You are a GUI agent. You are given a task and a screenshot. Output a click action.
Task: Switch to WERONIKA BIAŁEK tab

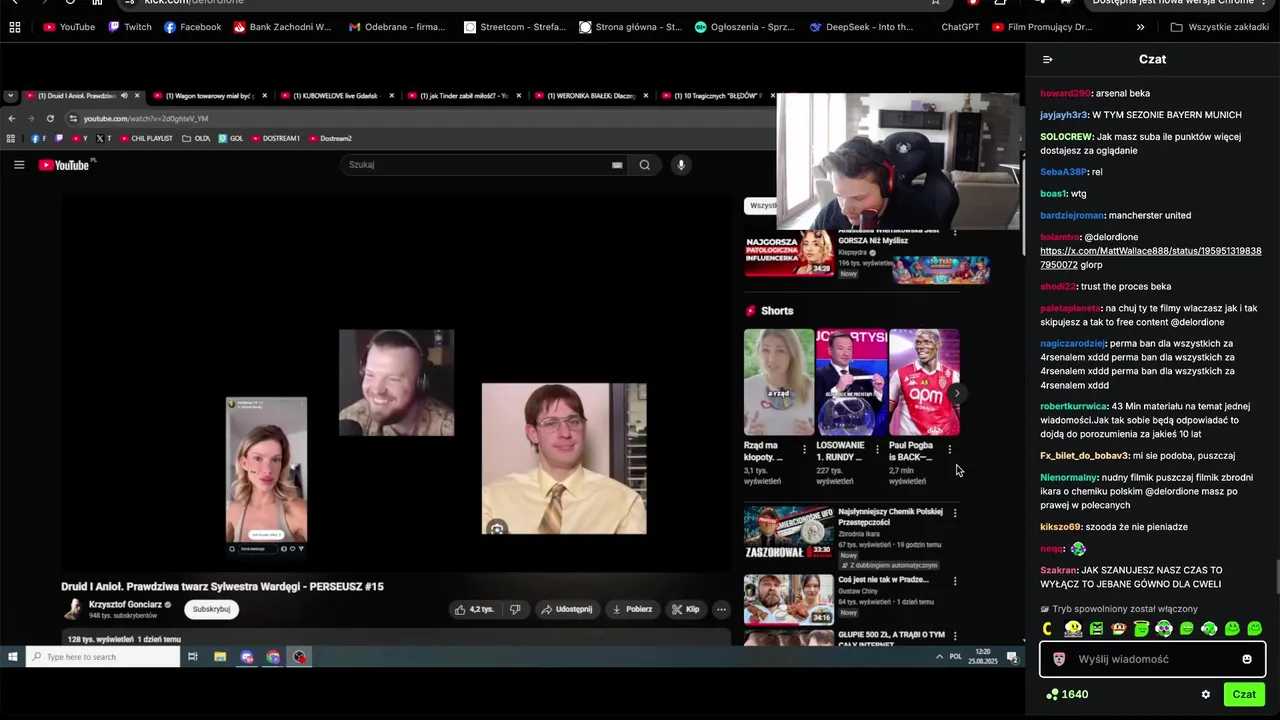click(591, 96)
